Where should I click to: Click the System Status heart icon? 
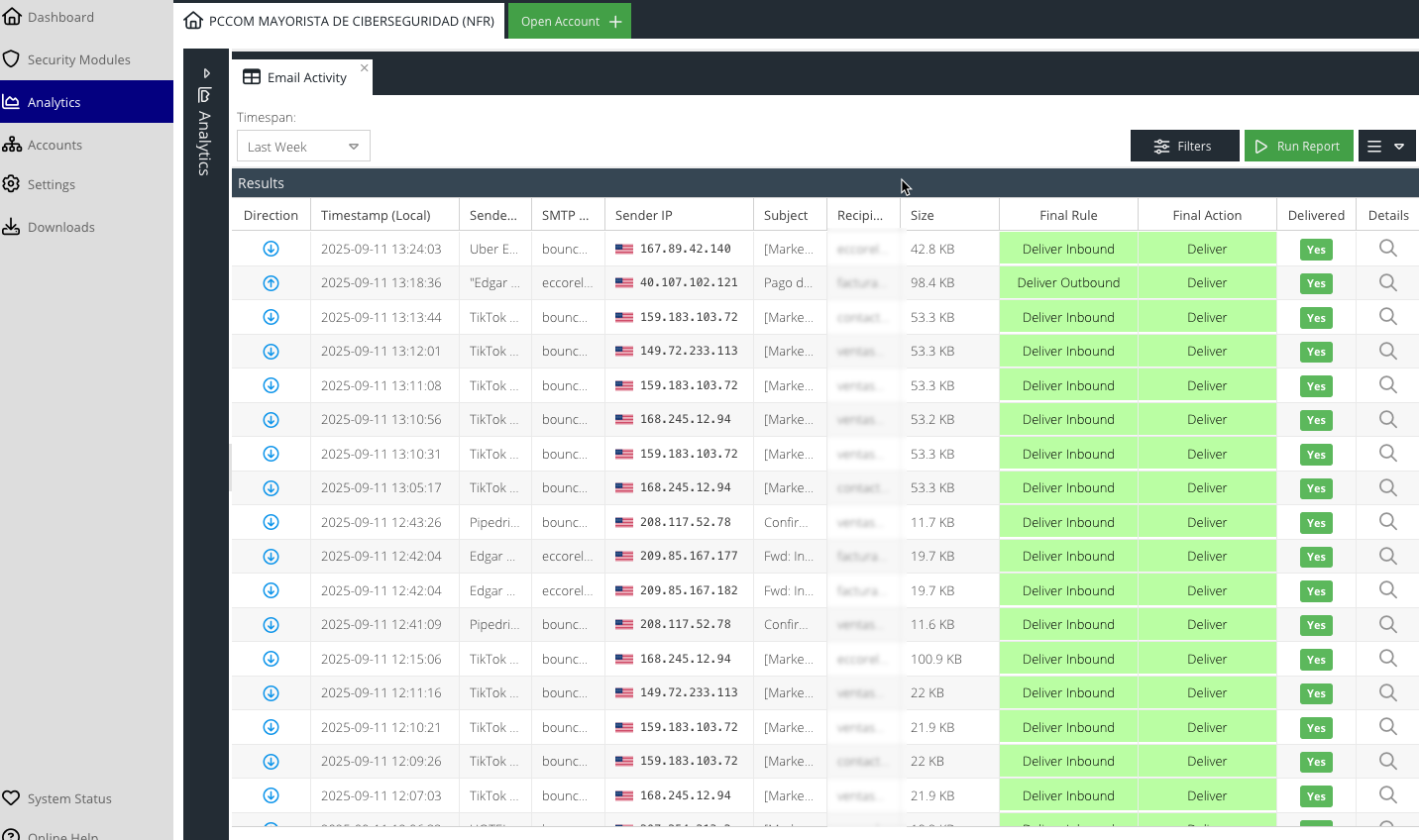pos(12,798)
